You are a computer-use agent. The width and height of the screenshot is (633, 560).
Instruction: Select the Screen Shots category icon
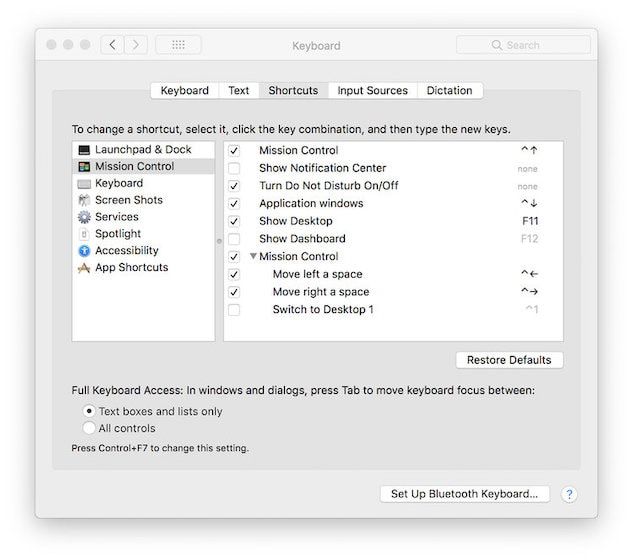coord(84,201)
